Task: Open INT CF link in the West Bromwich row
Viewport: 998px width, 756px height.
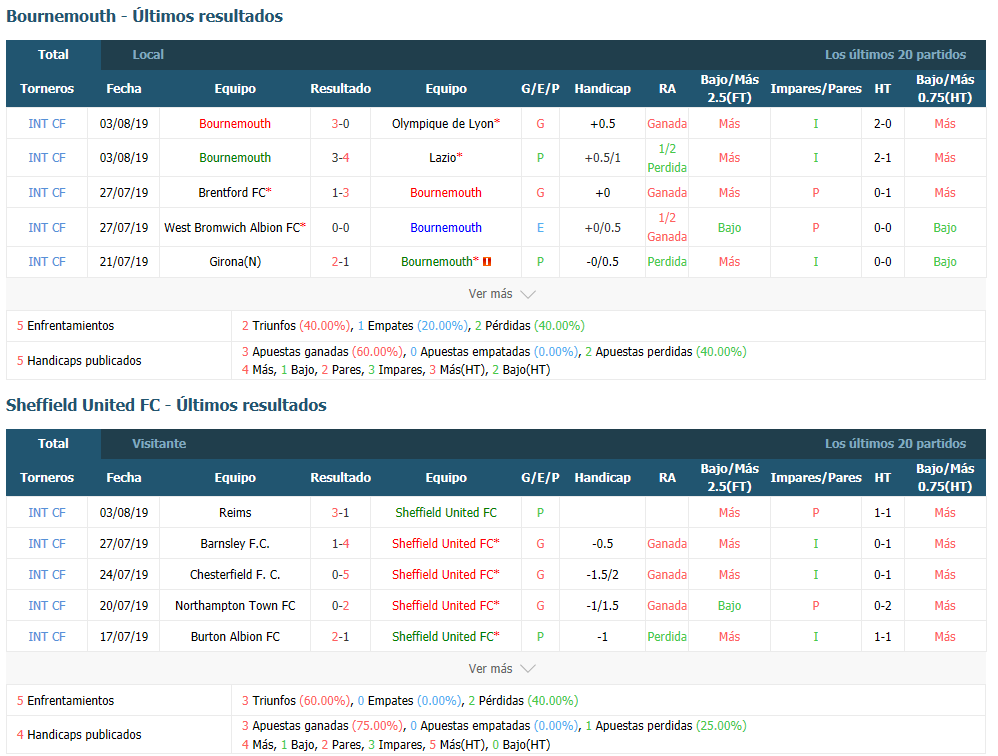Action: (46, 227)
